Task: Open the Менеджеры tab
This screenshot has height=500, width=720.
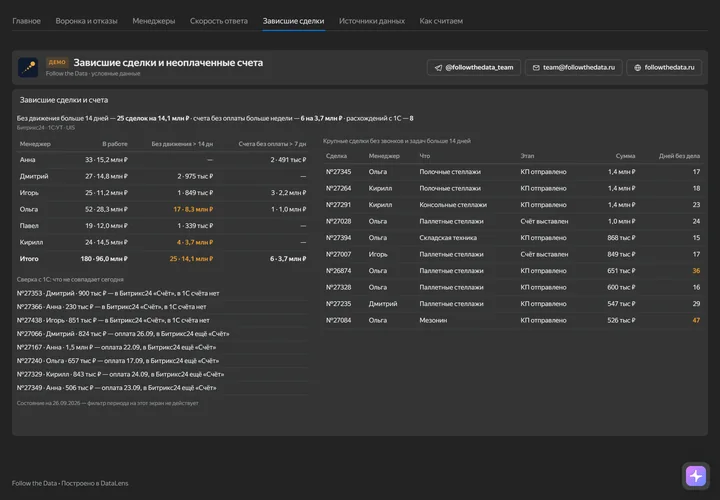Action: 153,21
